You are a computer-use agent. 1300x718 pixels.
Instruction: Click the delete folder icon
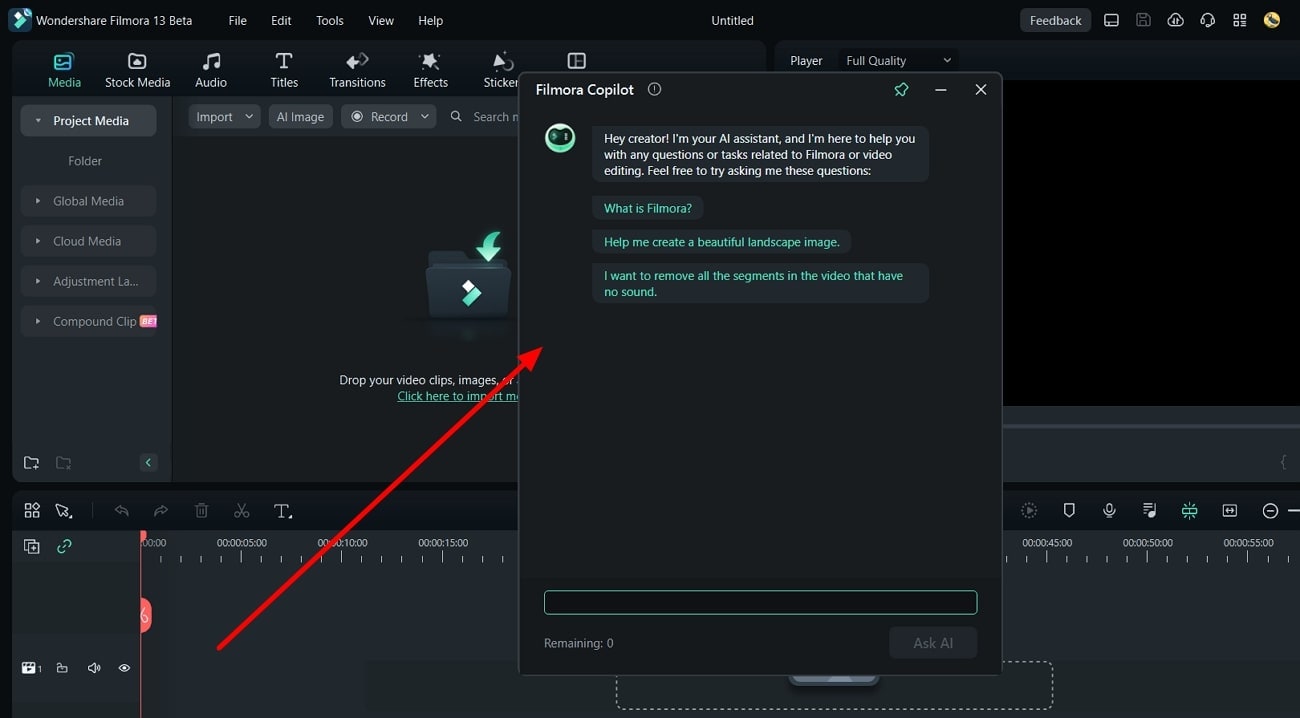point(64,463)
